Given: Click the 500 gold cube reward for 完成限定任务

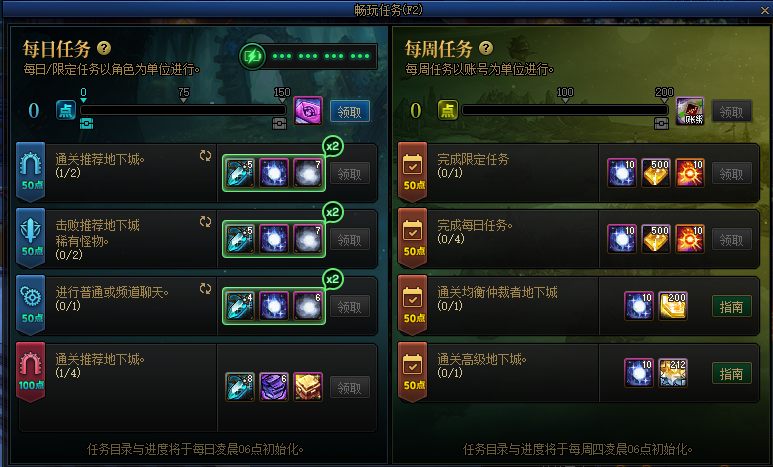Looking at the screenshot, I should tap(656, 173).
